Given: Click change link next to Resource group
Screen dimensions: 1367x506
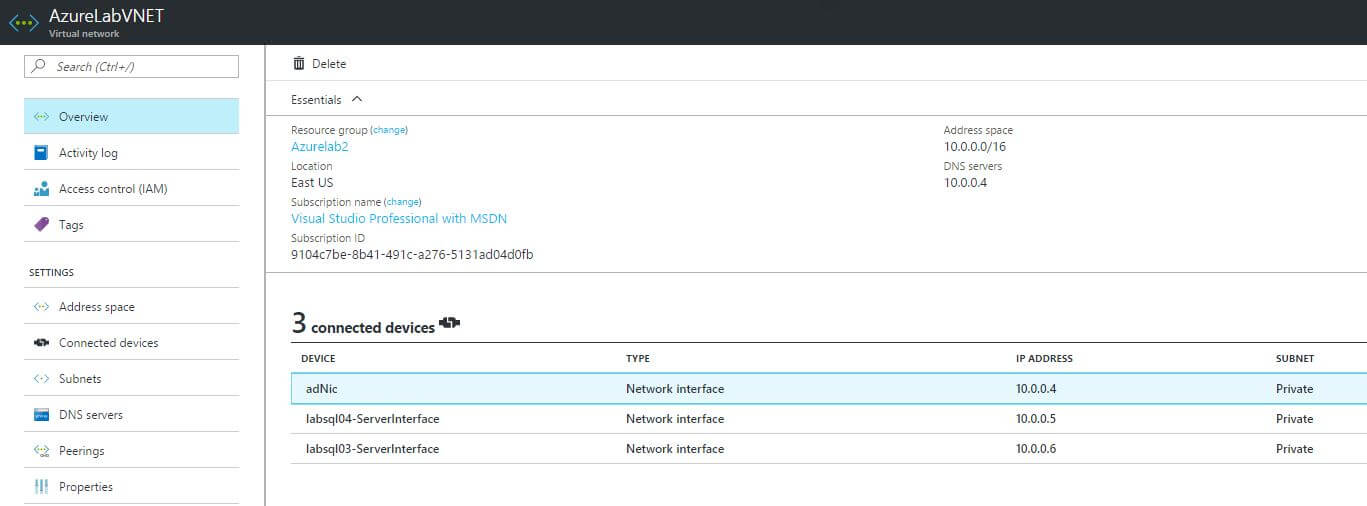Looking at the screenshot, I should pyautogui.click(x=390, y=130).
